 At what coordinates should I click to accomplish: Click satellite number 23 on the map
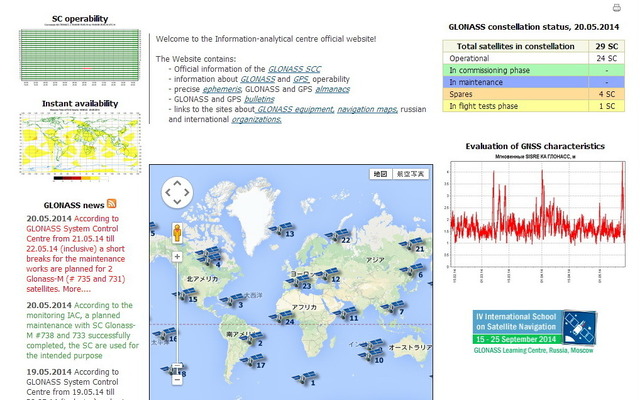click(299, 282)
